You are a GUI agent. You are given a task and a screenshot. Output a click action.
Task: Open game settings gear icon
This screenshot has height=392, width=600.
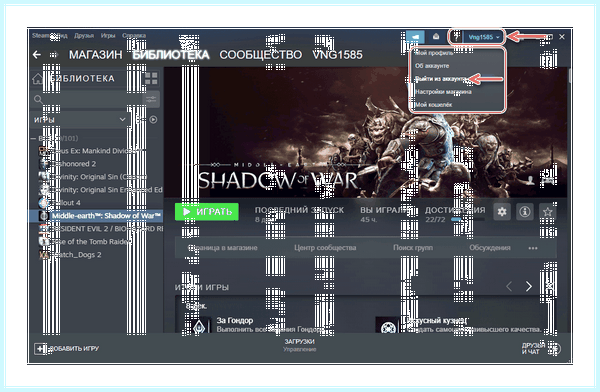click(502, 212)
